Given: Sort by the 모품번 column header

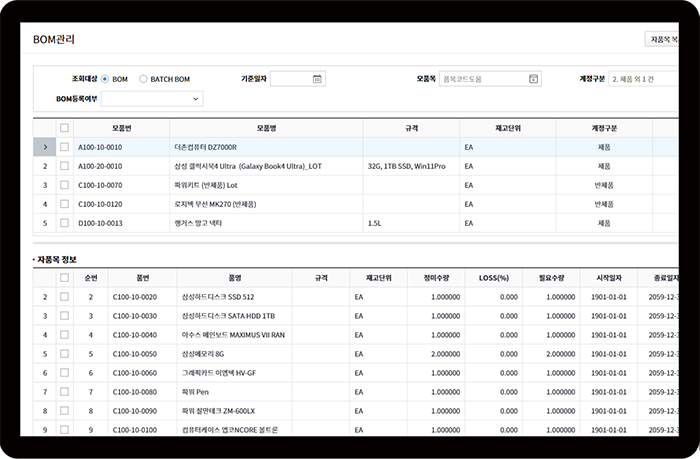Looking at the screenshot, I should pyautogui.click(x=121, y=128).
